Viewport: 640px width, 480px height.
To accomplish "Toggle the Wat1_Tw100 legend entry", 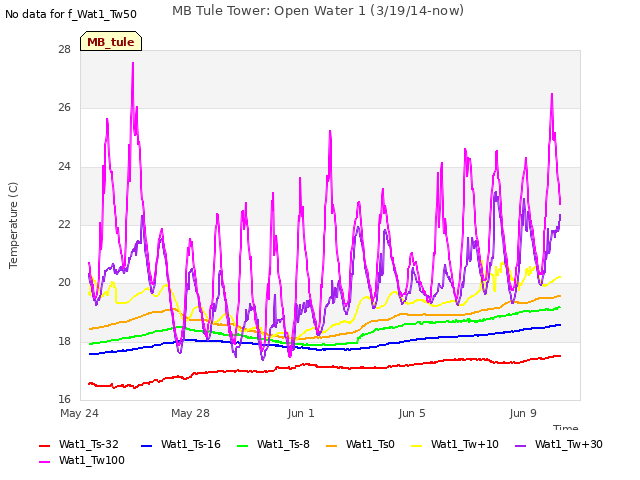I will click(82, 460).
